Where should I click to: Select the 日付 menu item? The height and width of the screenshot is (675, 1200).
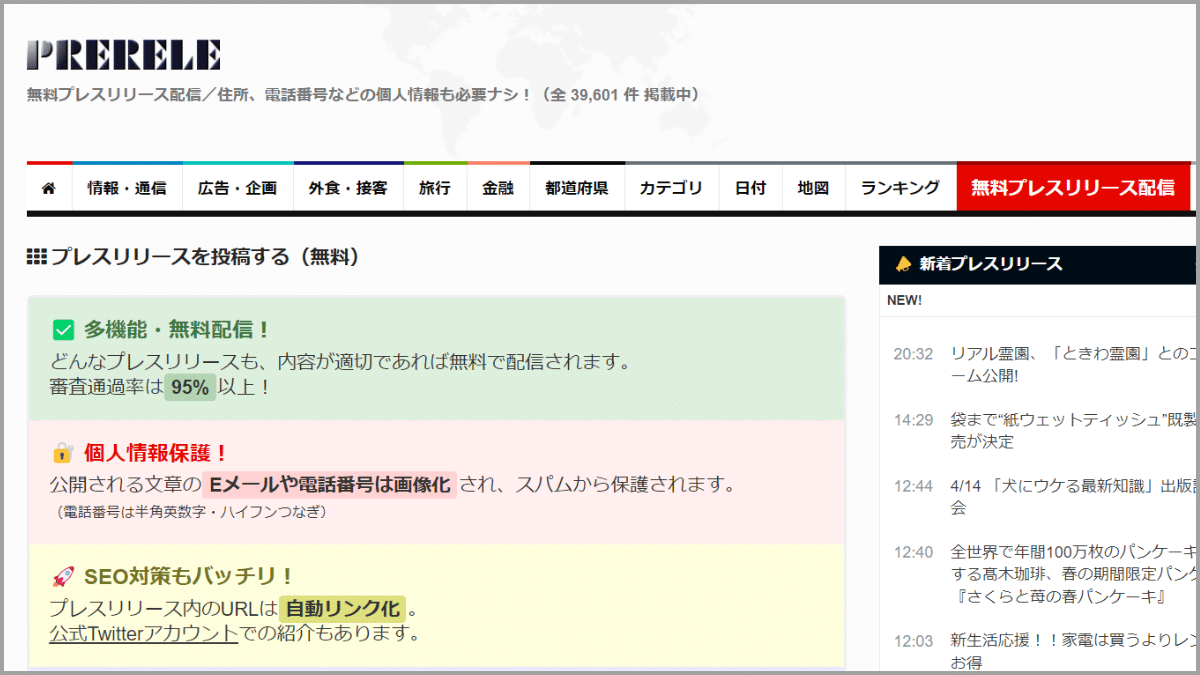click(749, 186)
